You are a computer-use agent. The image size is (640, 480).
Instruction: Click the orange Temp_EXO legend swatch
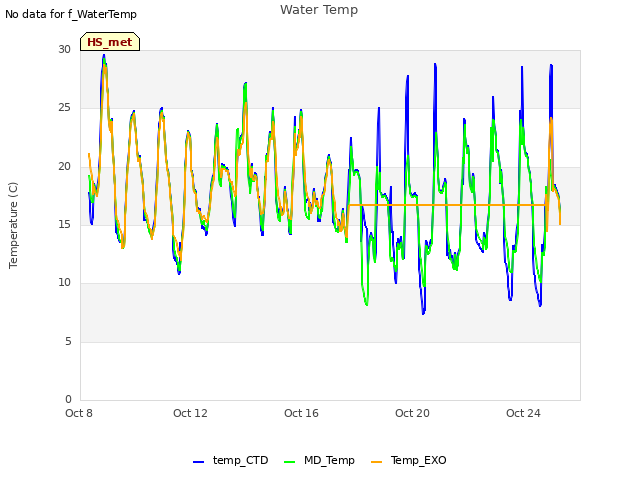pyautogui.click(x=376, y=462)
